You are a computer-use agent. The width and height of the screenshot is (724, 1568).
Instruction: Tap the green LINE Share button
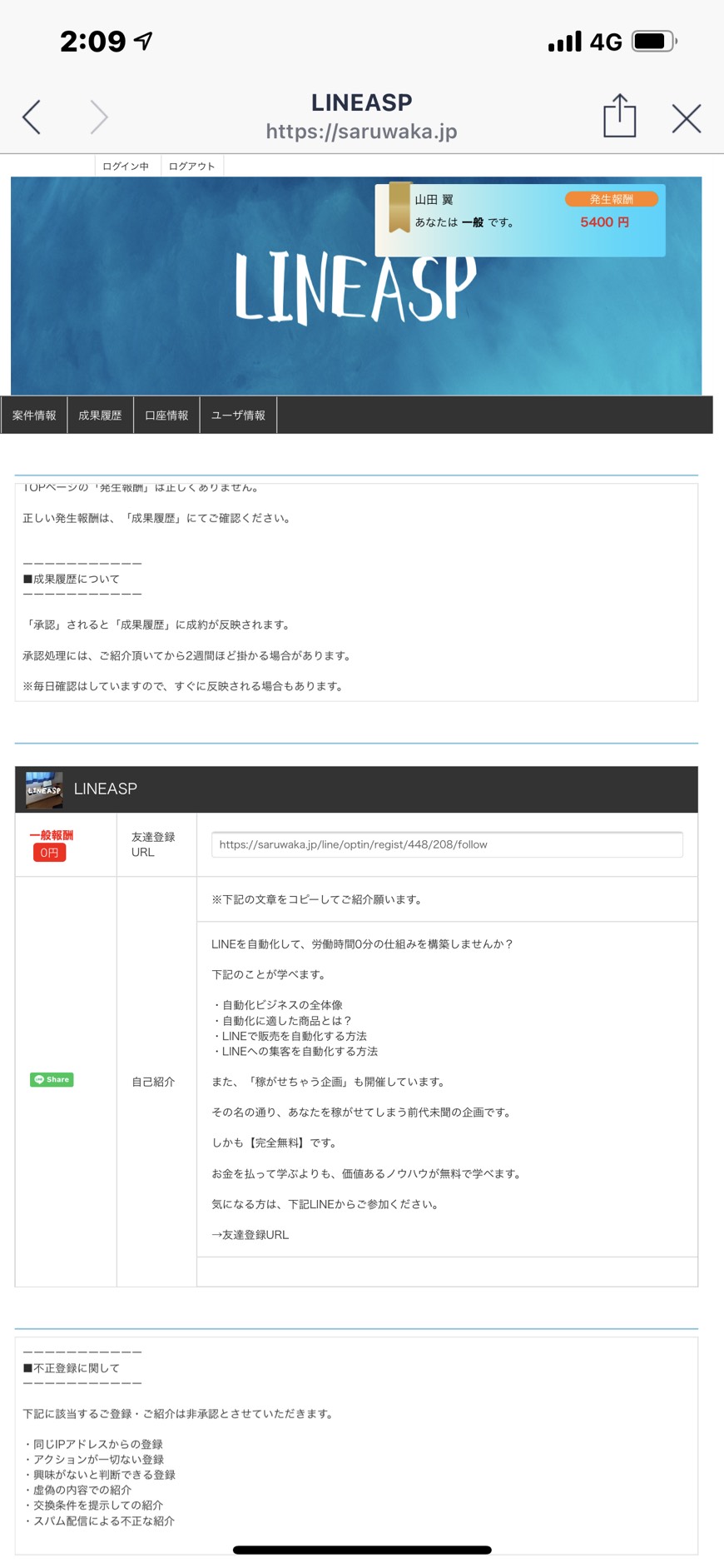[x=52, y=1079]
